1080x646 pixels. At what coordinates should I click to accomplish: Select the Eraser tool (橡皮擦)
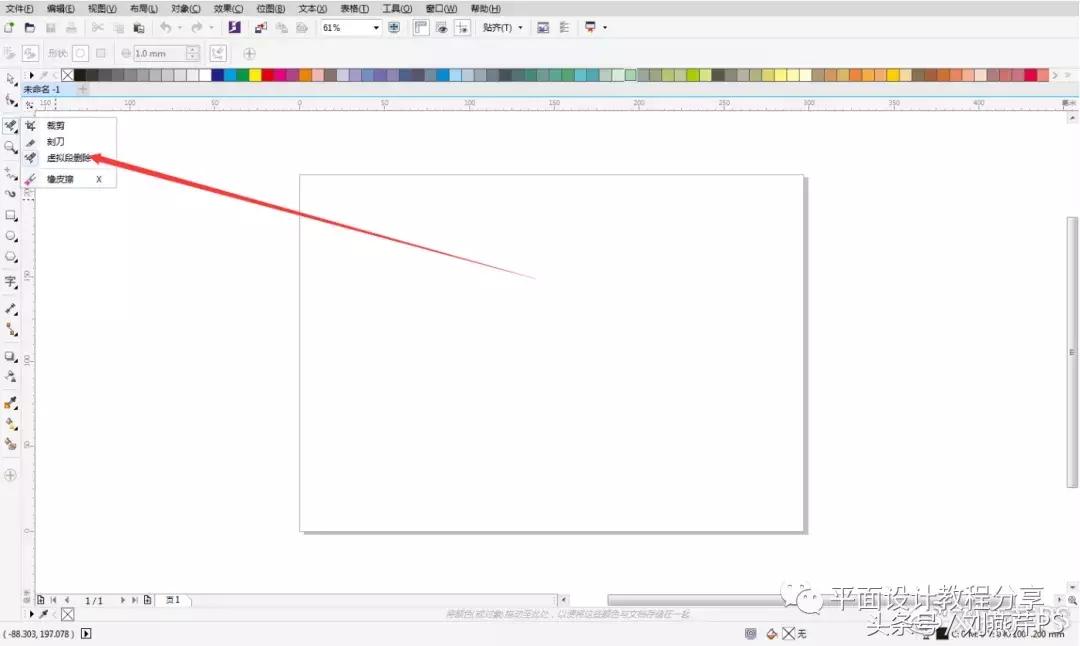click(58, 179)
